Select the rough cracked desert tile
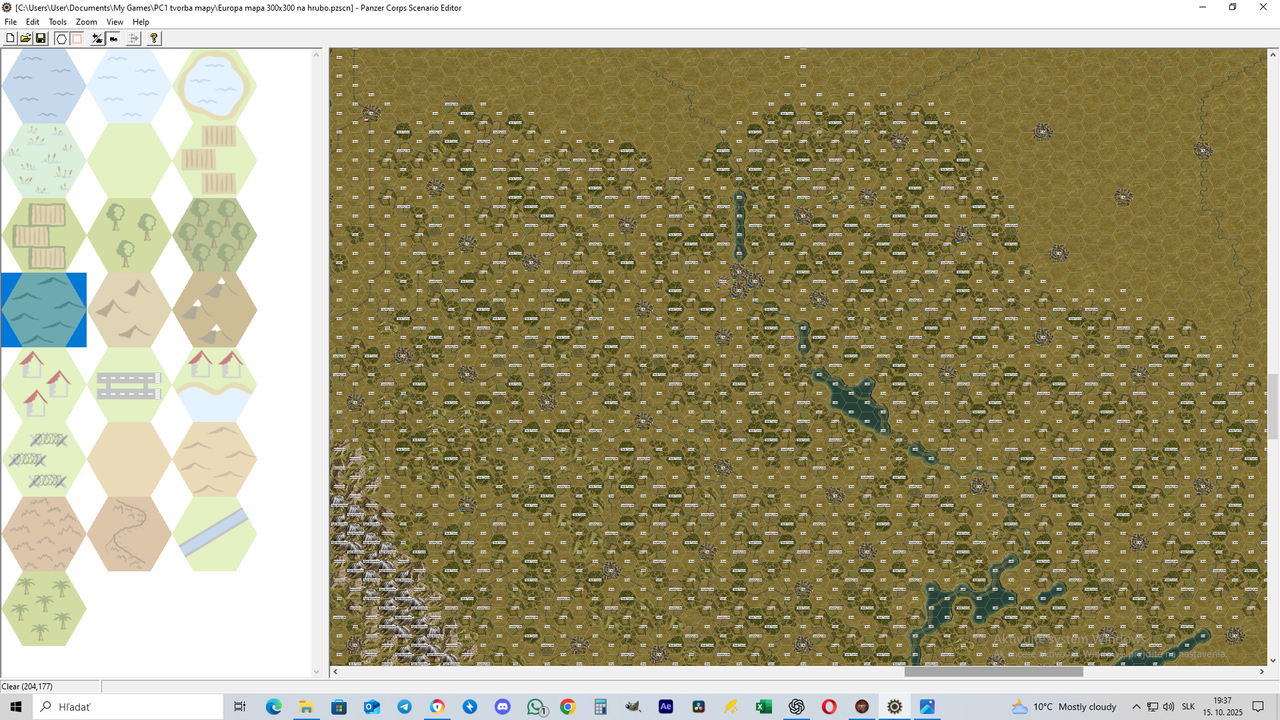1280x720 pixels. pos(44,534)
